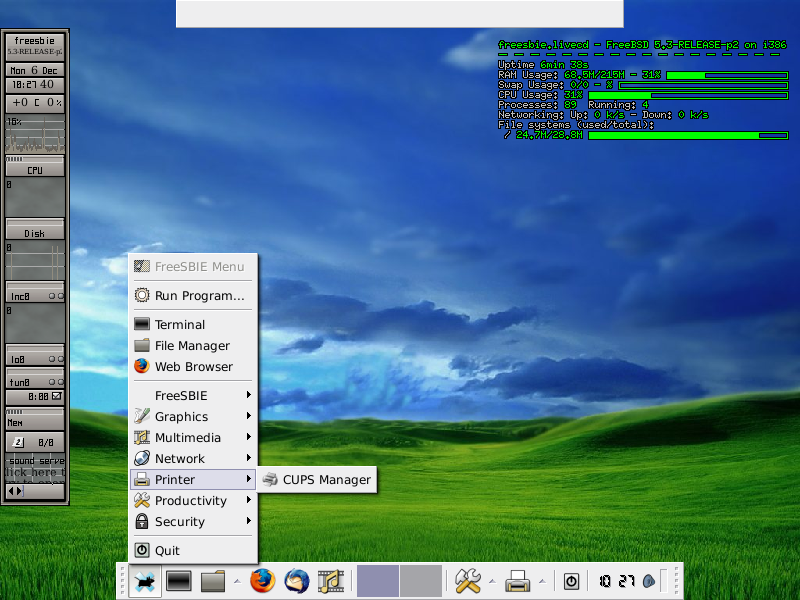
Task: Click the 10:27 clock display in GKrellM
Action: 35,85
